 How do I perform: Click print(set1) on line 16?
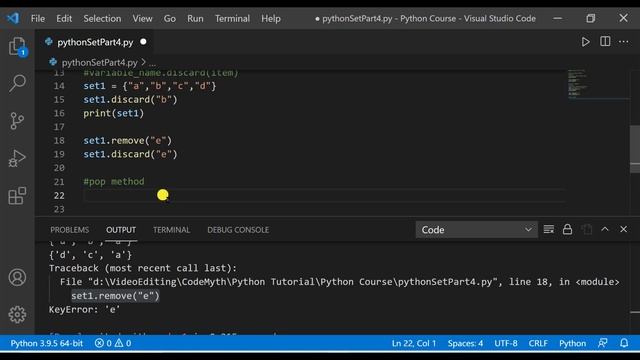tap(114, 113)
